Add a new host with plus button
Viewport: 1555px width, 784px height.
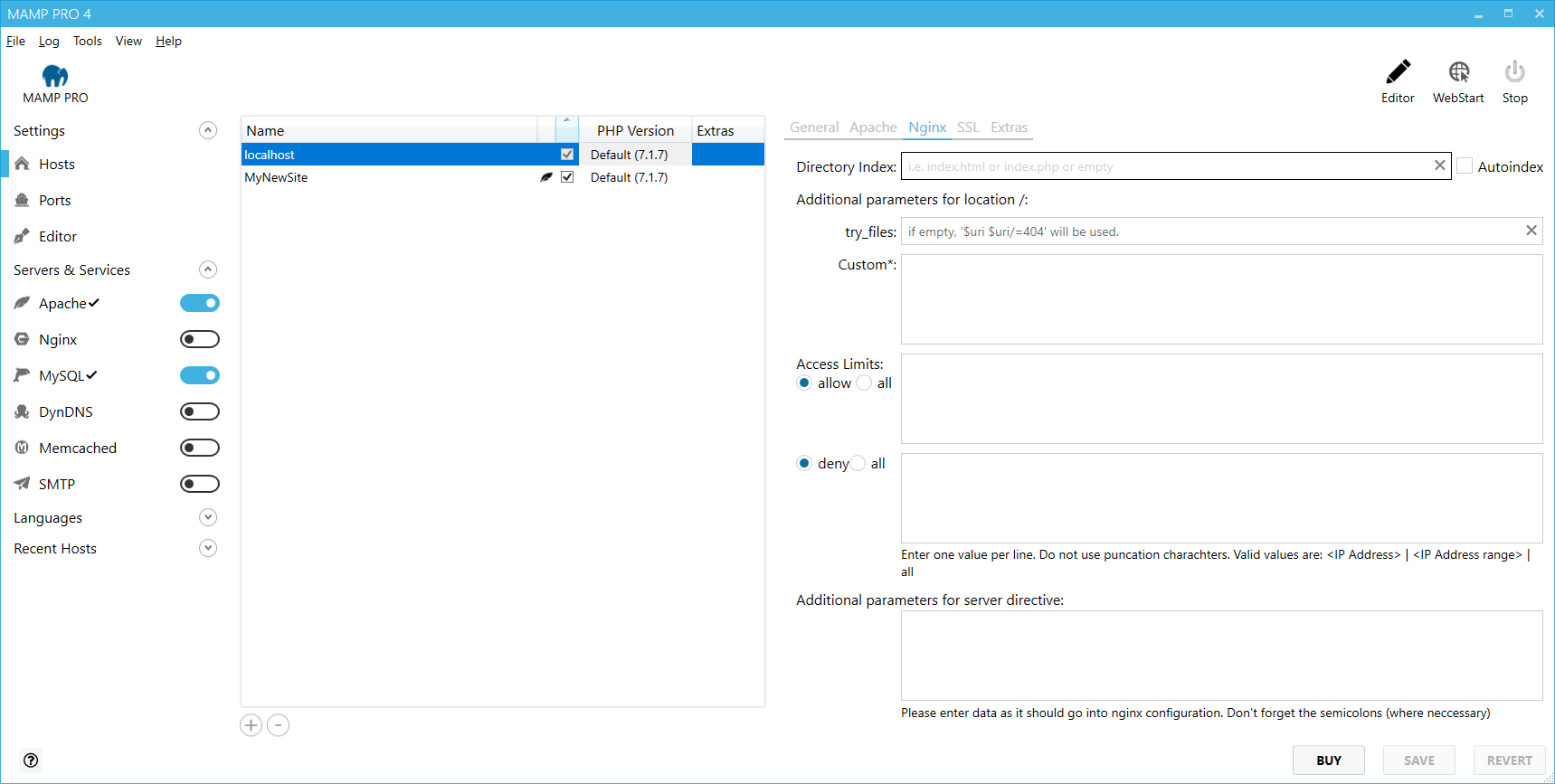251,725
